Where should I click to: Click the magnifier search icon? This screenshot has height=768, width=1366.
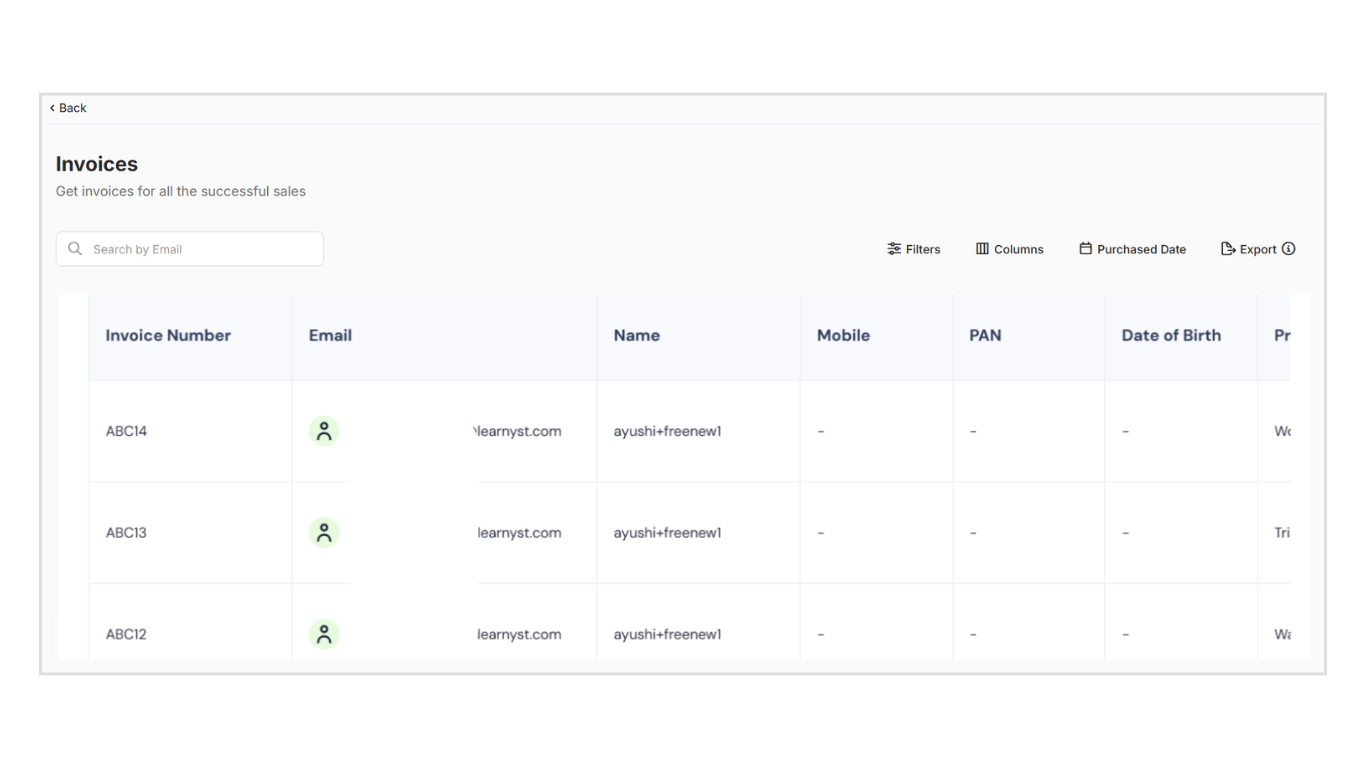pyautogui.click(x=75, y=249)
